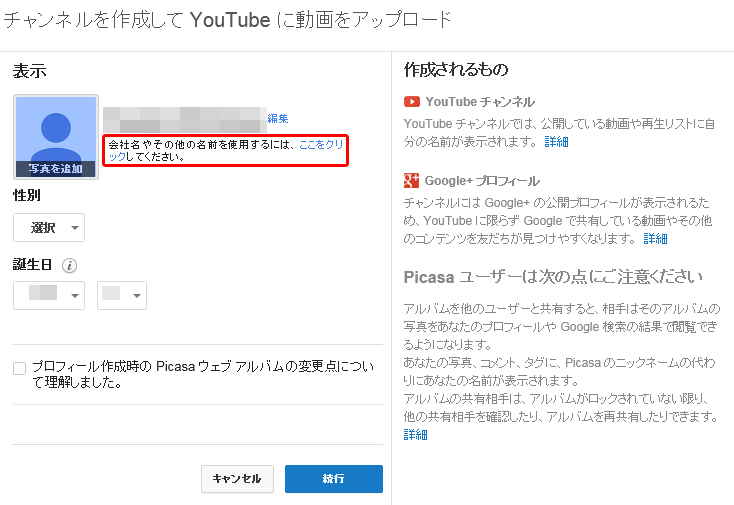Open 詳細 link under YouTube チャンネル
Image resolution: width=734 pixels, height=505 pixels.
pos(557,143)
